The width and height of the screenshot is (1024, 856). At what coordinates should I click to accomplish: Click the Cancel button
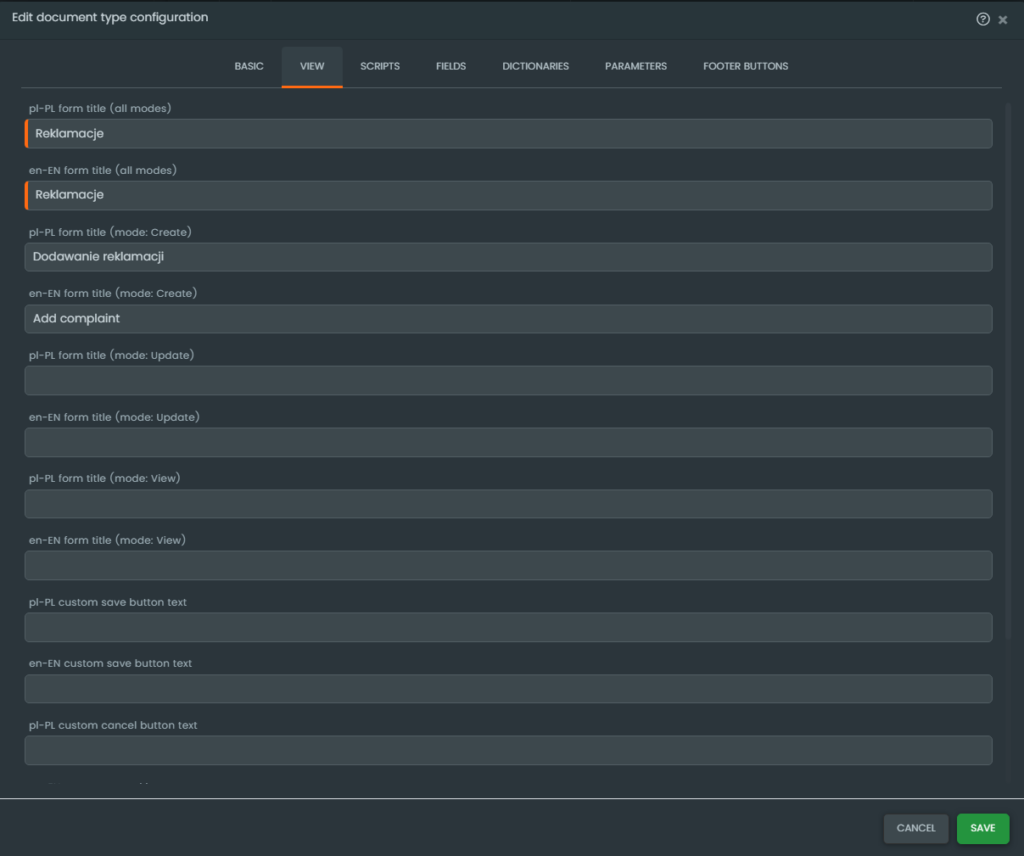pos(915,828)
